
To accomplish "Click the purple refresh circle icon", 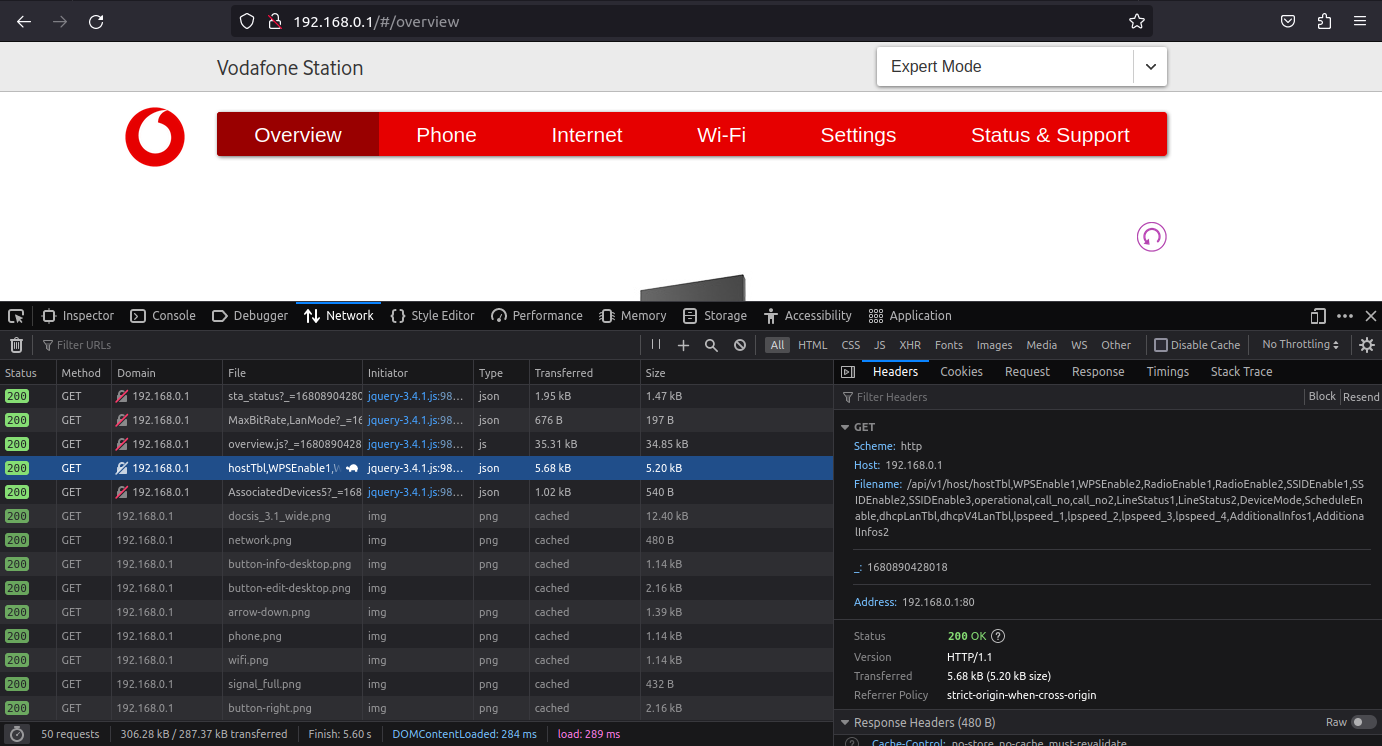I will pos(1152,237).
